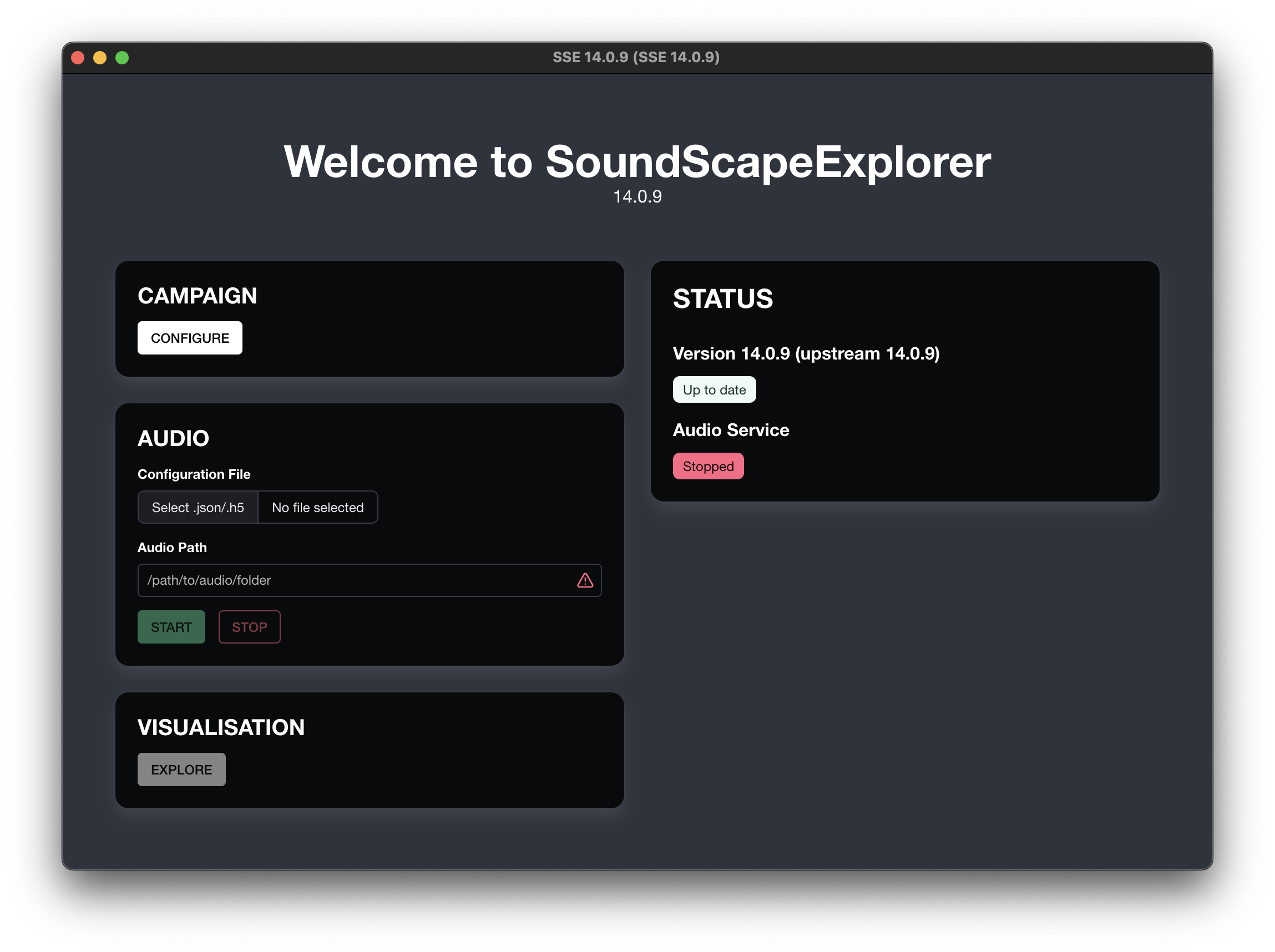Click Welcome to SoundScapeExplorer heading
The image size is (1275, 952).
tap(637, 162)
